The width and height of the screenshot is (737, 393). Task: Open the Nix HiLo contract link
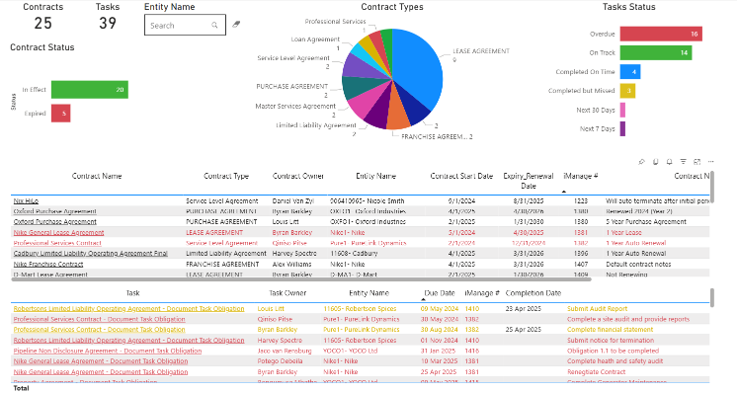(x=26, y=201)
